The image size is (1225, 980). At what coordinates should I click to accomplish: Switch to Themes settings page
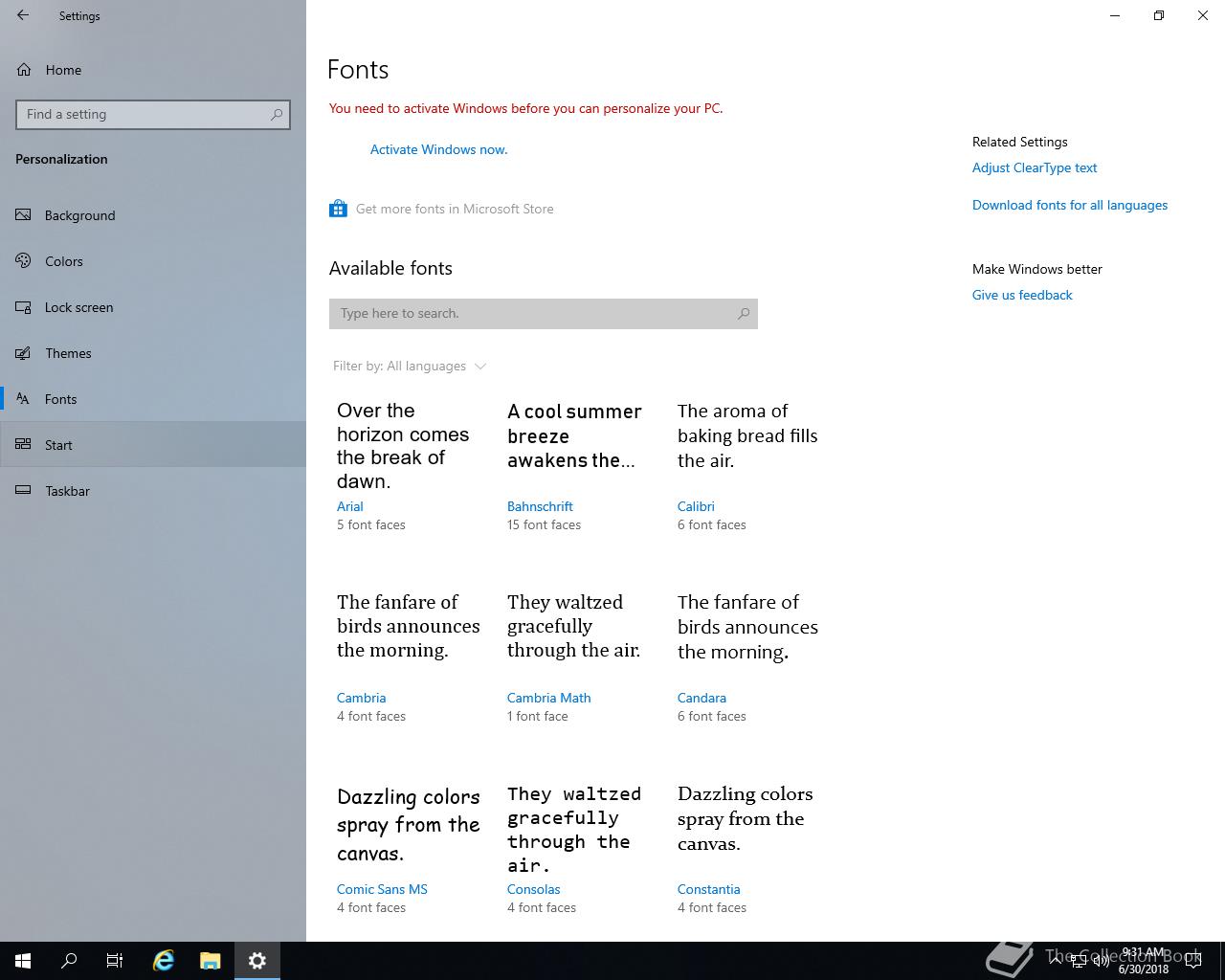point(153,353)
